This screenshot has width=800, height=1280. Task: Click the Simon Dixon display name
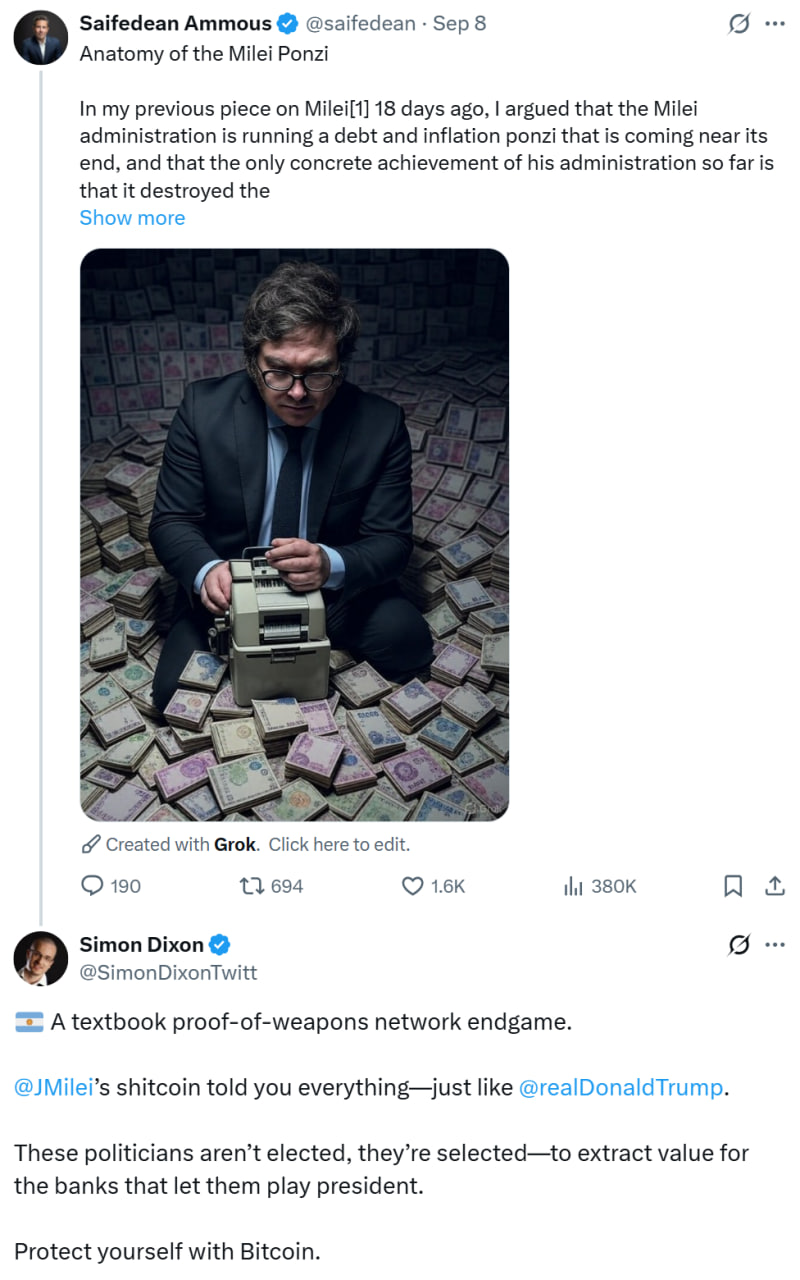click(x=141, y=944)
